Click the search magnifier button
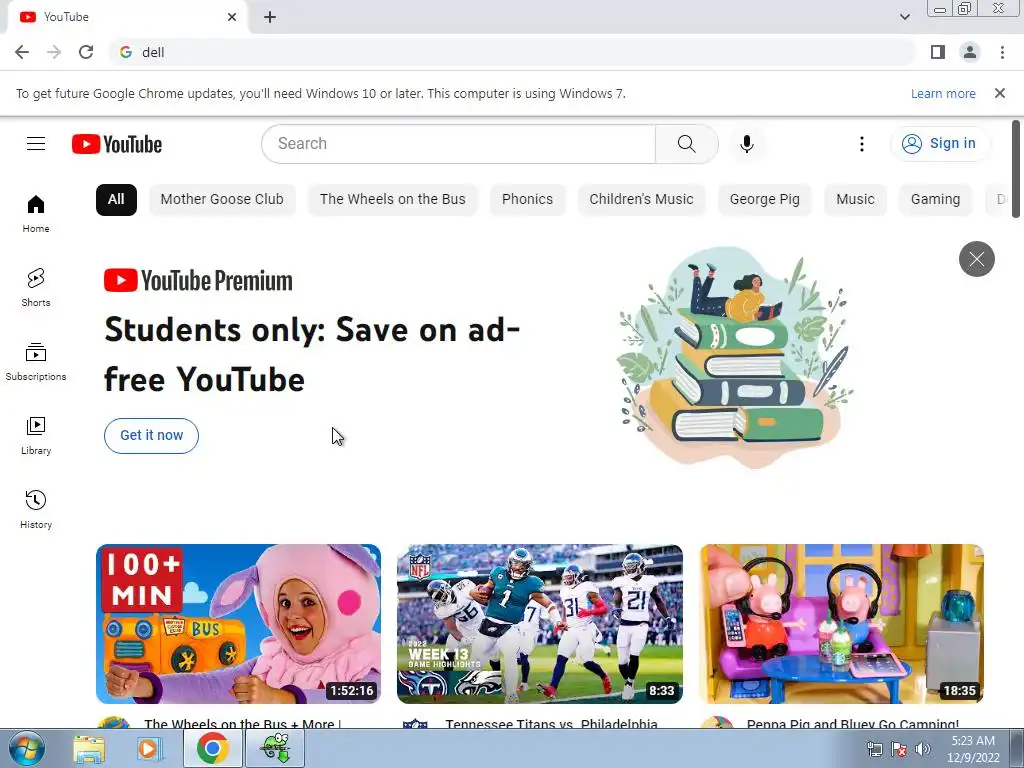The height and width of the screenshot is (768, 1024). (686, 144)
